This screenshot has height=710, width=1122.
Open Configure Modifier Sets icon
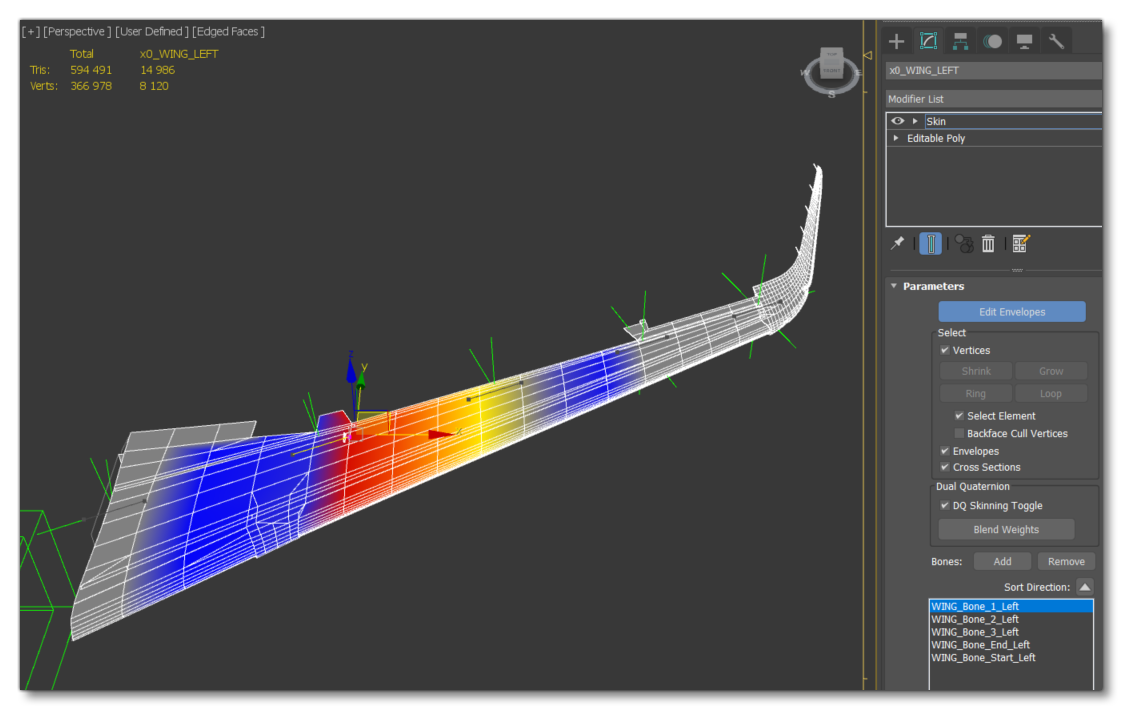pyautogui.click(x=1020, y=244)
